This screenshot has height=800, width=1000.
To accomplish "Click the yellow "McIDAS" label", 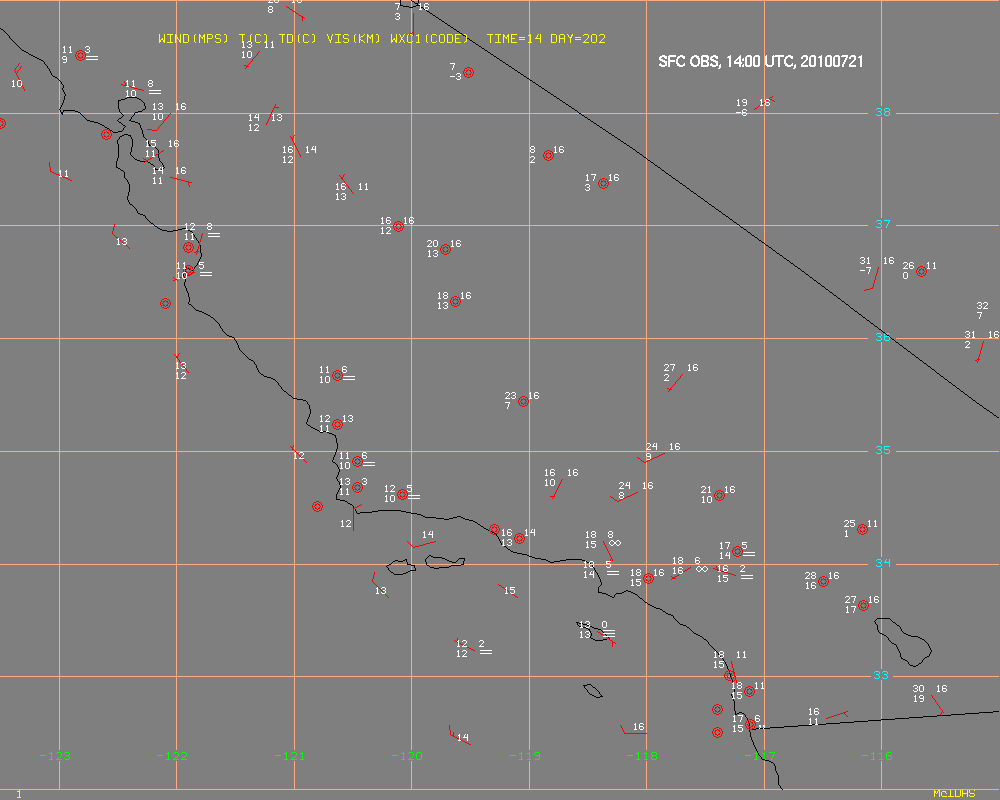I will (954, 794).
